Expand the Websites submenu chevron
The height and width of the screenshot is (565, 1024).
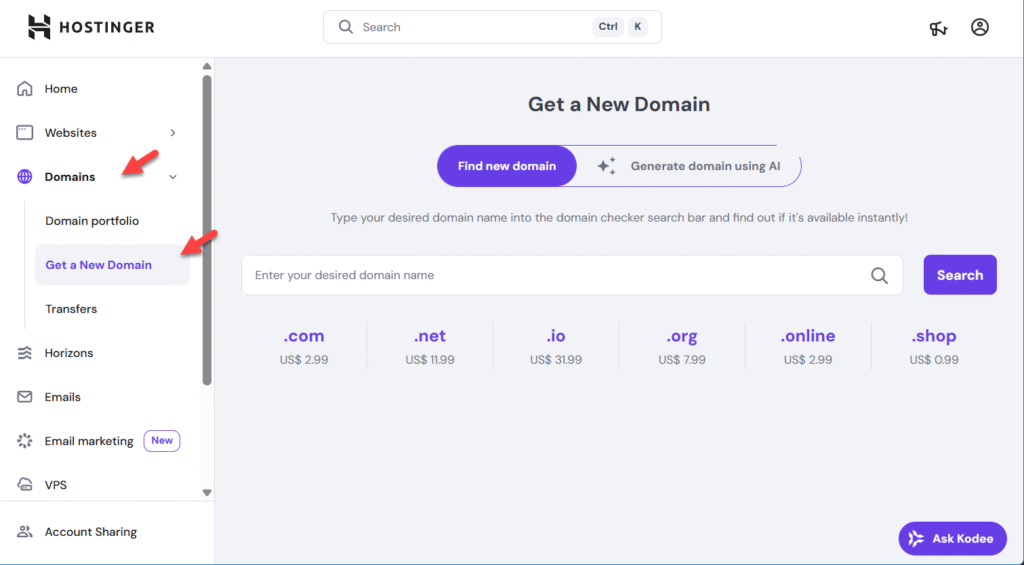(x=173, y=133)
